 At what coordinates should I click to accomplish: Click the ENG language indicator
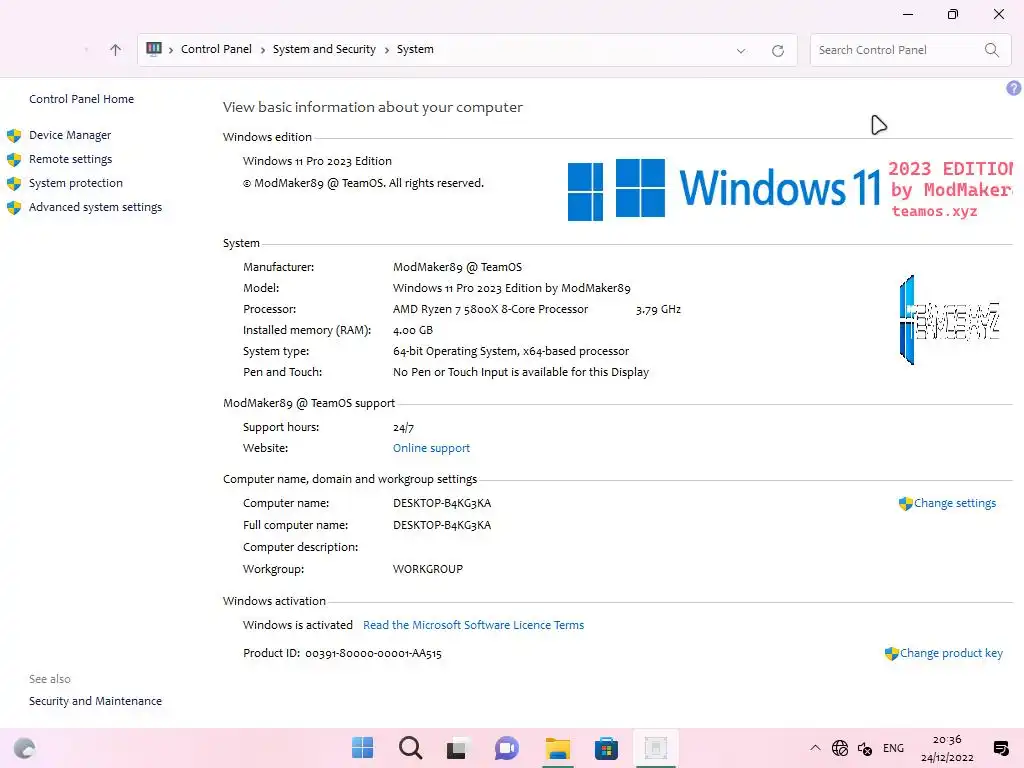(893, 748)
